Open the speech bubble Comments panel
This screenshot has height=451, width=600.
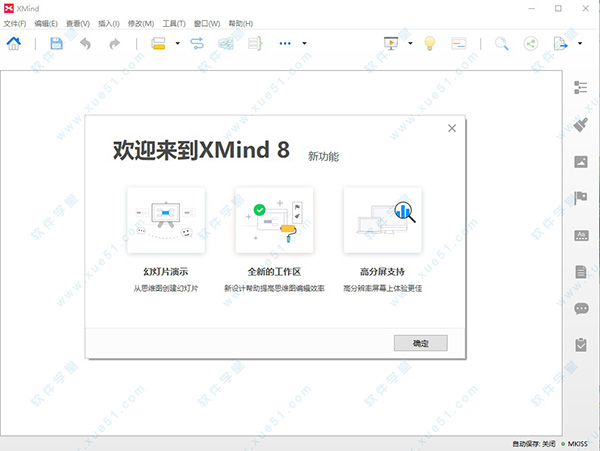pyautogui.click(x=580, y=308)
